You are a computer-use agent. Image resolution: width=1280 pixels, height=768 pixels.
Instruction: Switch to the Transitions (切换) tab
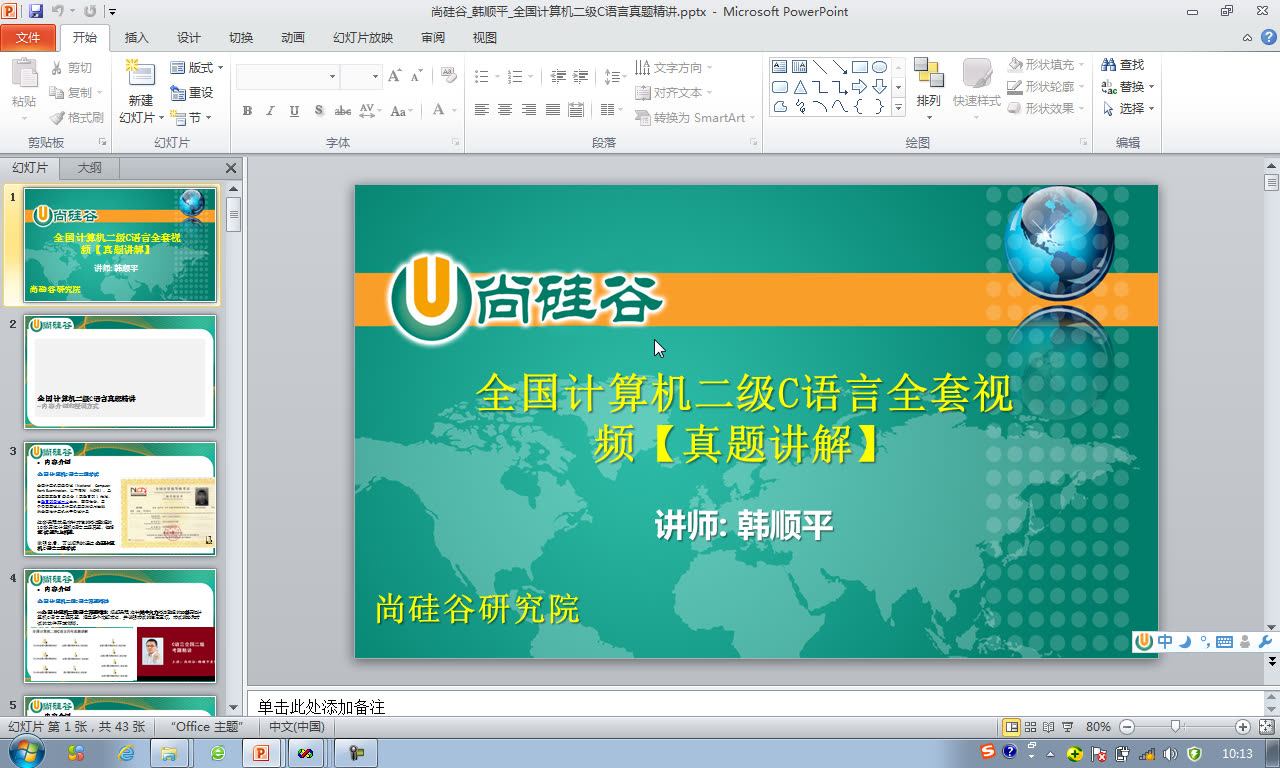point(241,38)
